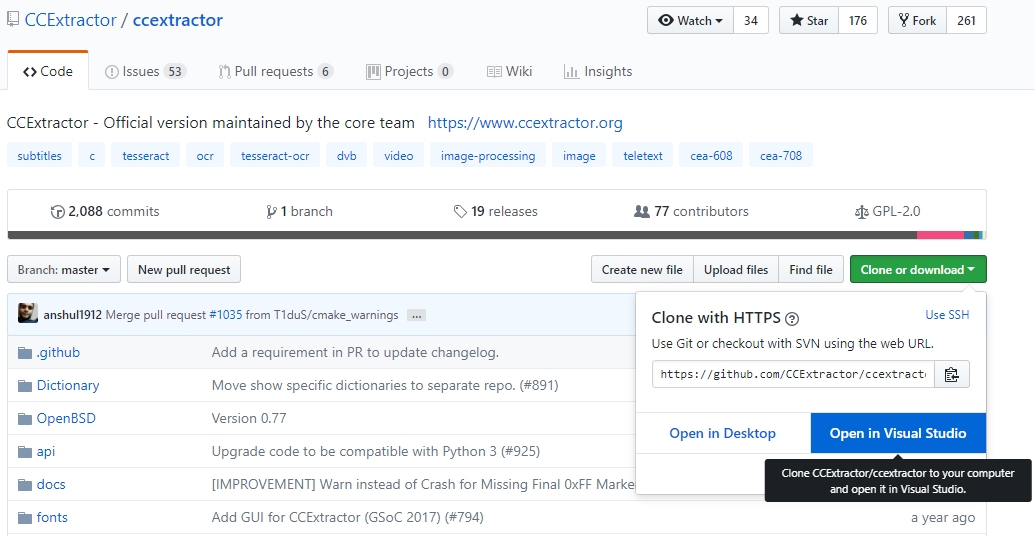Toggle the Clone or download dropdown
1035x536 pixels.
[x=918, y=269]
